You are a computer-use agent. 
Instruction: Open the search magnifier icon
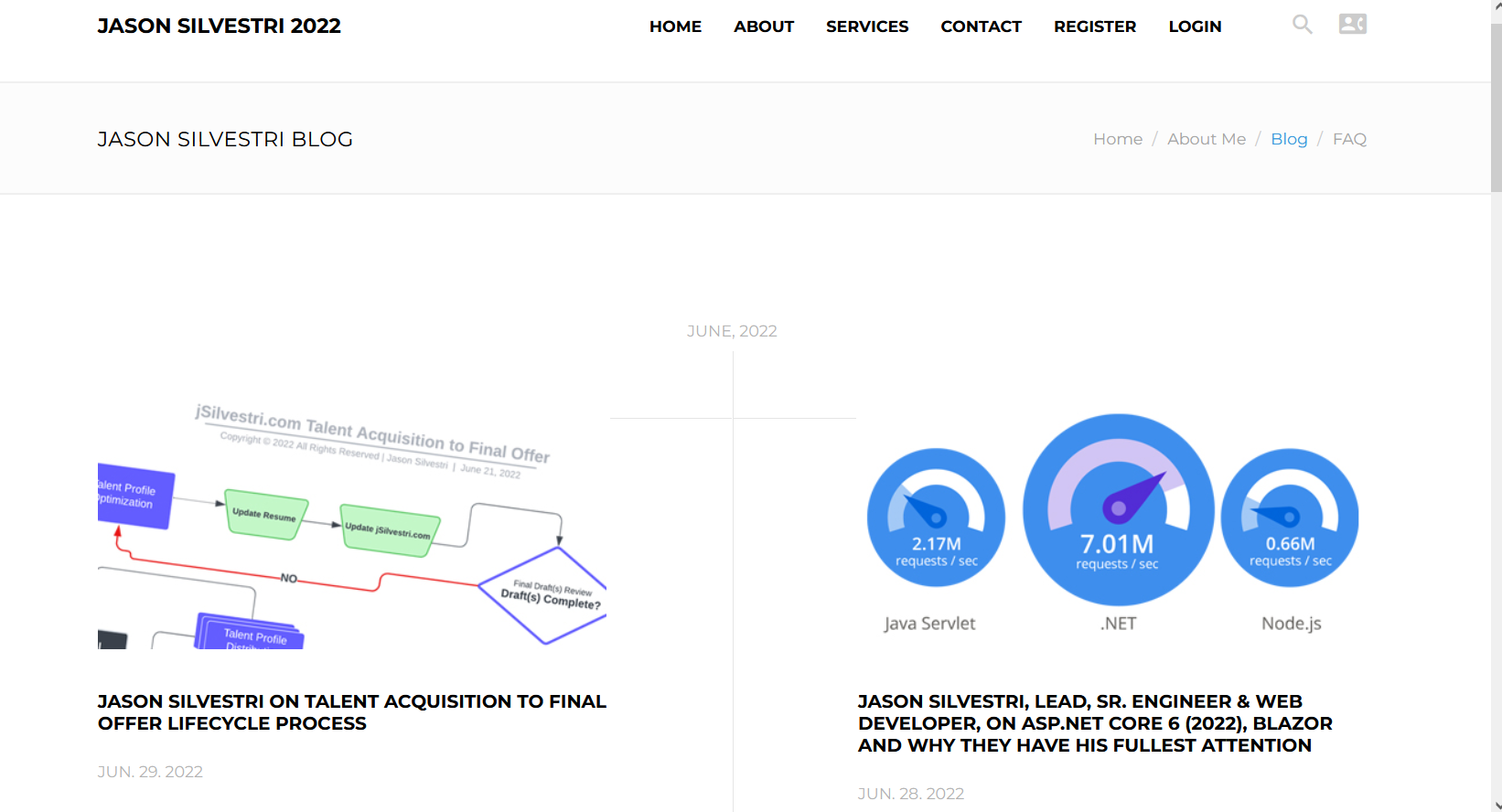[1302, 25]
